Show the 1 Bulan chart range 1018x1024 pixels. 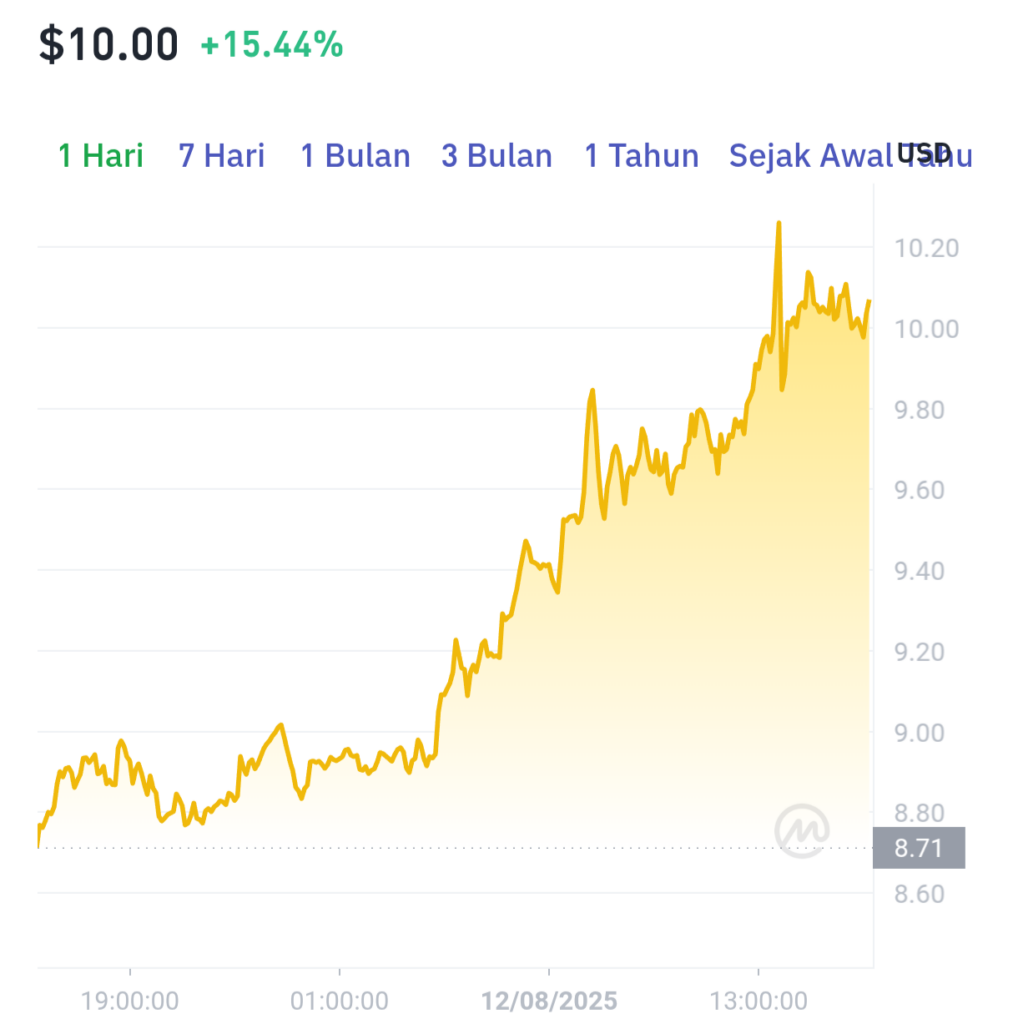pos(355,155)
